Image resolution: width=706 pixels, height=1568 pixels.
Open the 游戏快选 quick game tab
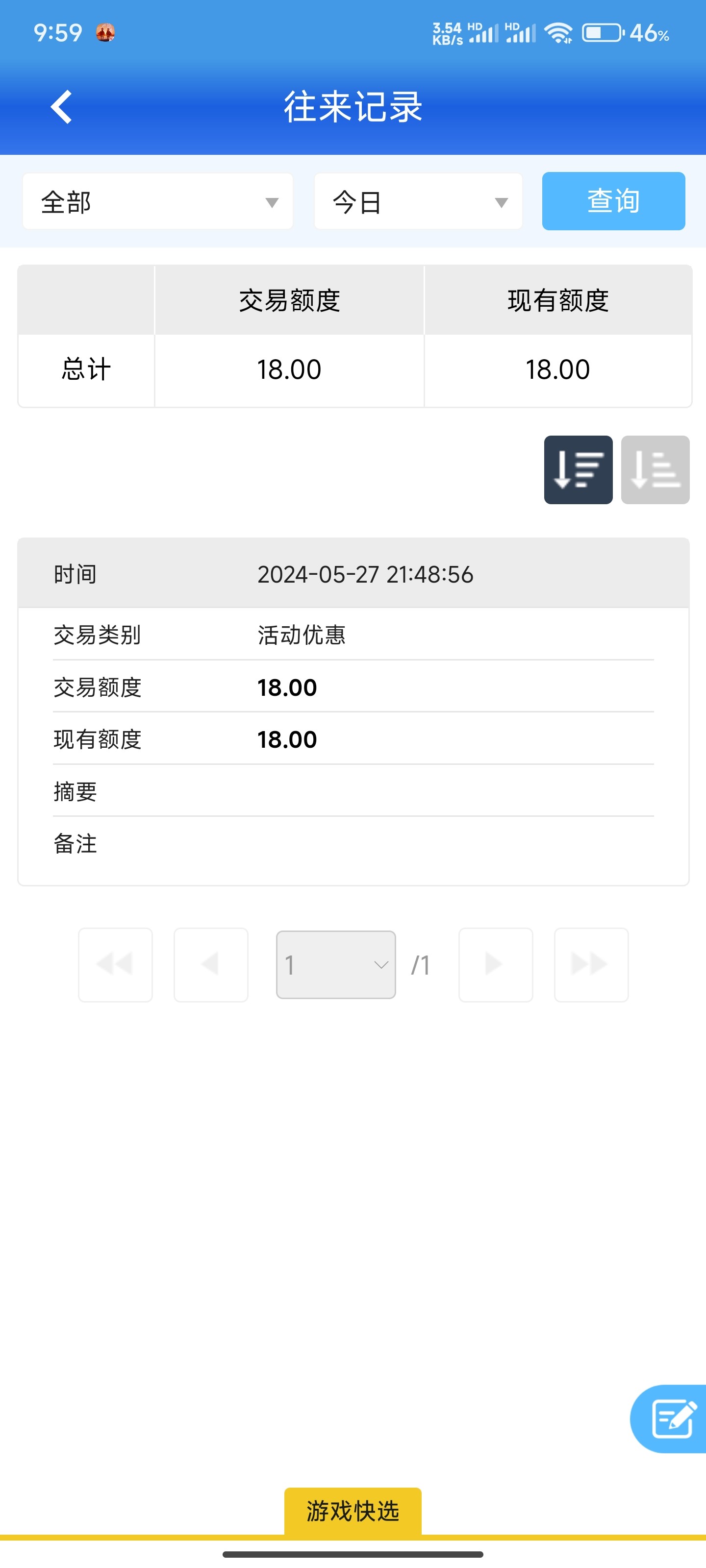[x=353, y=1511]
